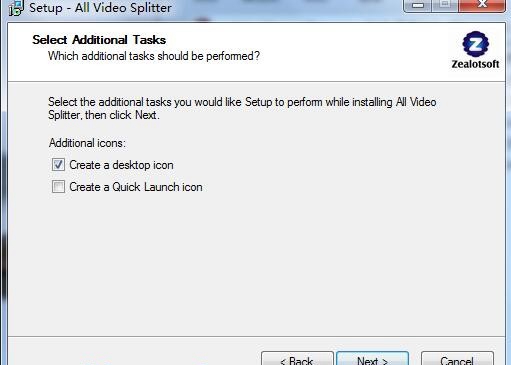The image size is (511, 365).
Task: Click the separator line above the navigation buttons
Action: [257, 336]
